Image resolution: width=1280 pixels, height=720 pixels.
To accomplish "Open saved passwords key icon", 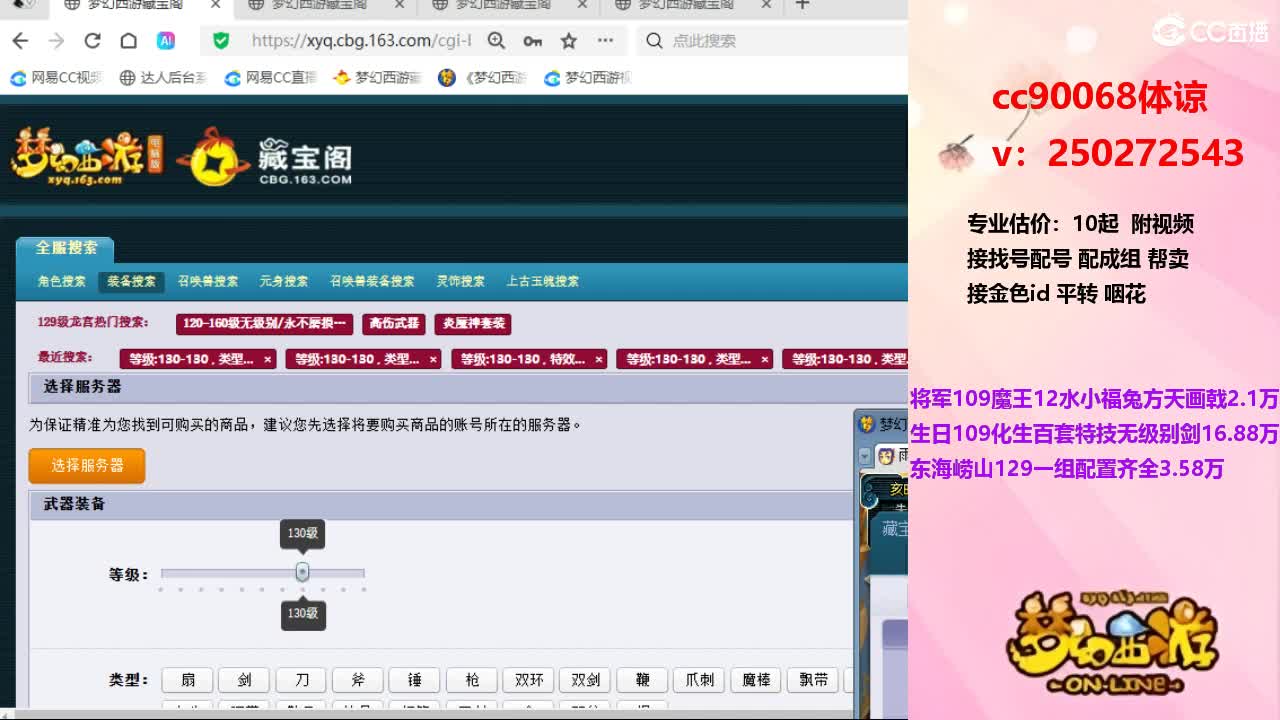I will tap(532, 41).
